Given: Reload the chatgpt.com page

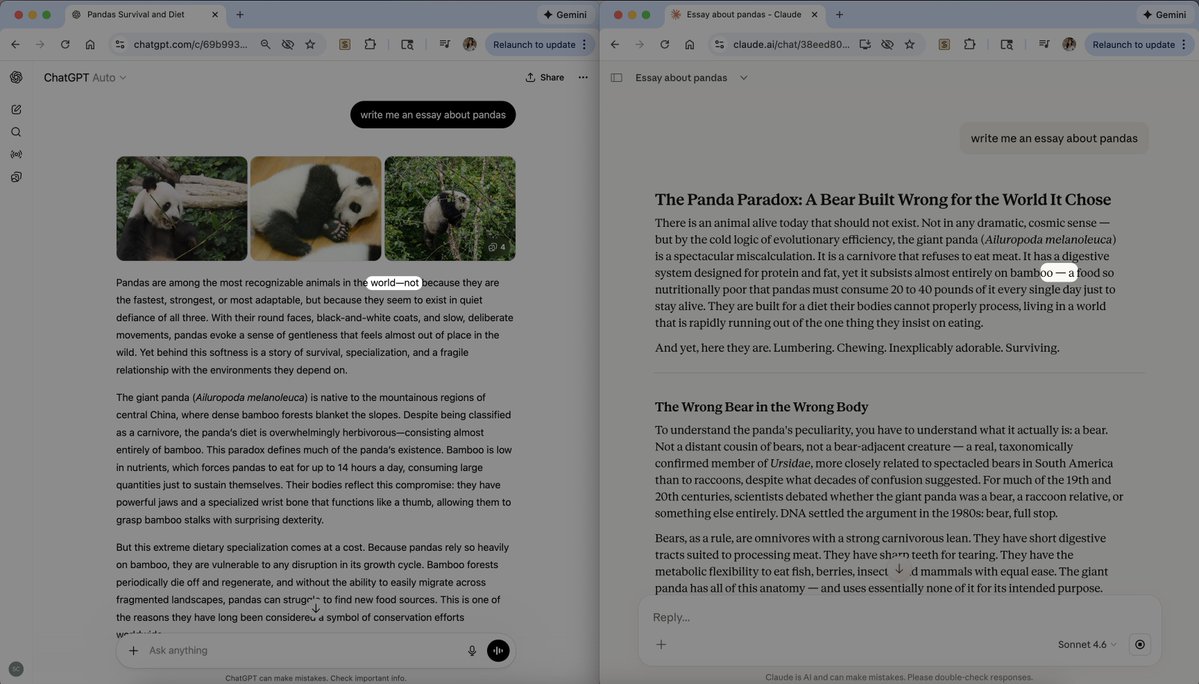Looking at the screenshot, I should (65, 44).
